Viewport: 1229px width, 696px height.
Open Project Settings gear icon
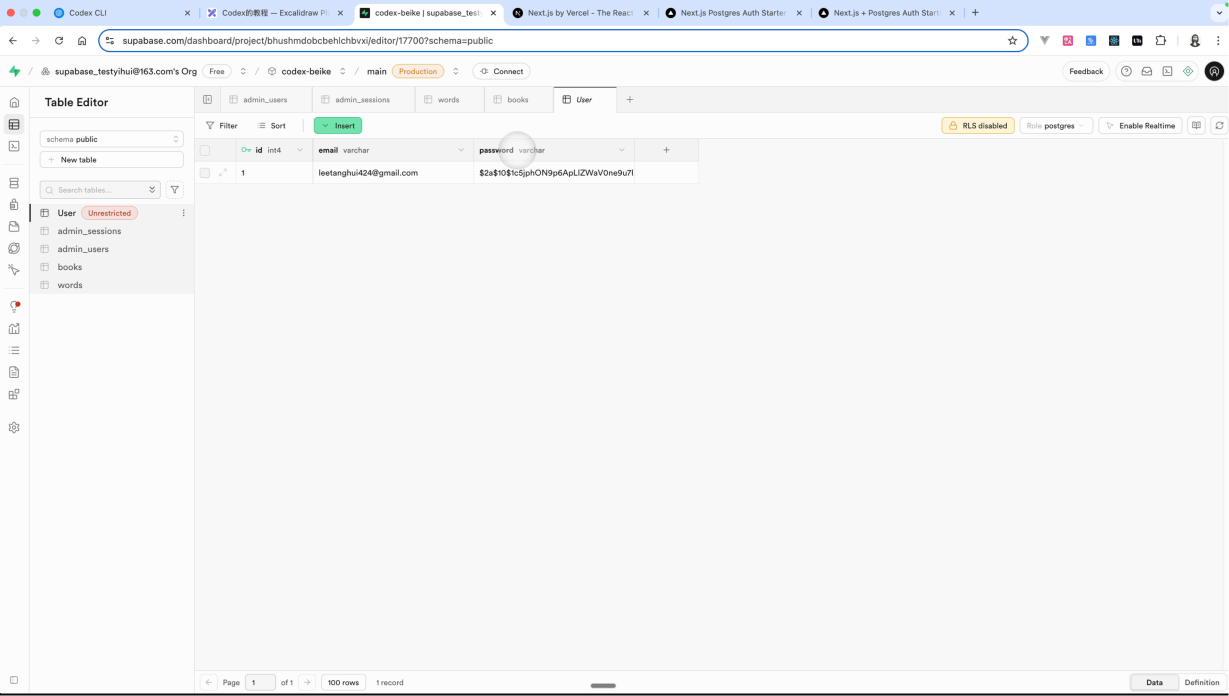point(14,427)
